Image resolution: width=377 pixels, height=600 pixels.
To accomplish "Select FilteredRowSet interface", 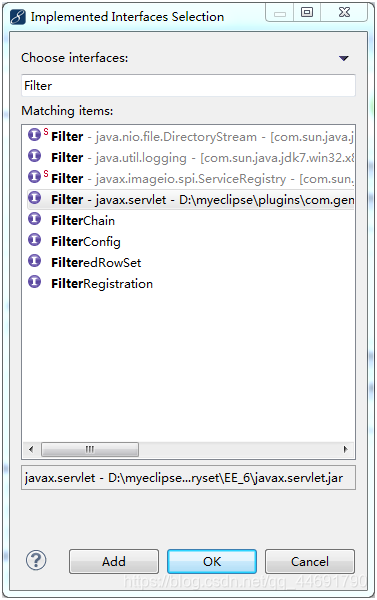I will [191, 262].
